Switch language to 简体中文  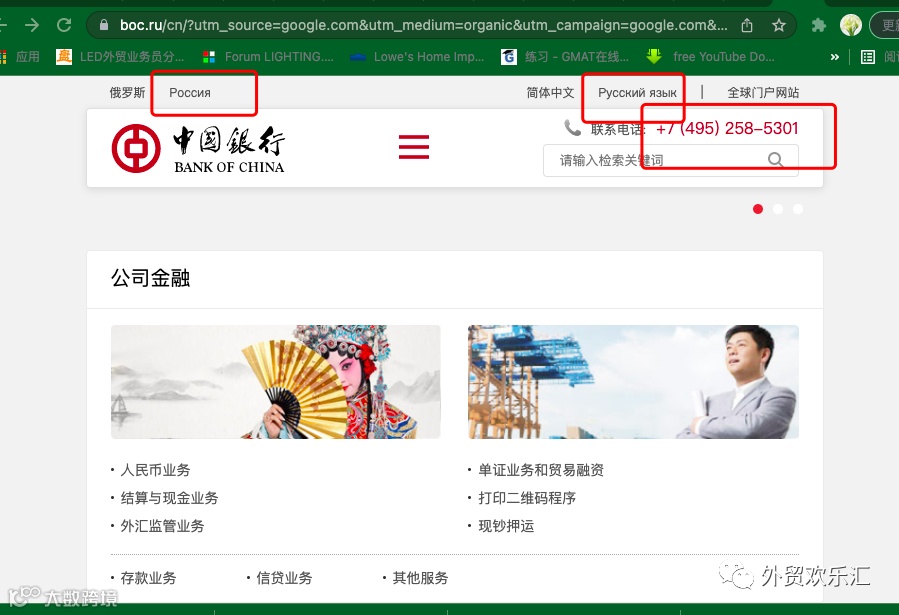point(550,92)
